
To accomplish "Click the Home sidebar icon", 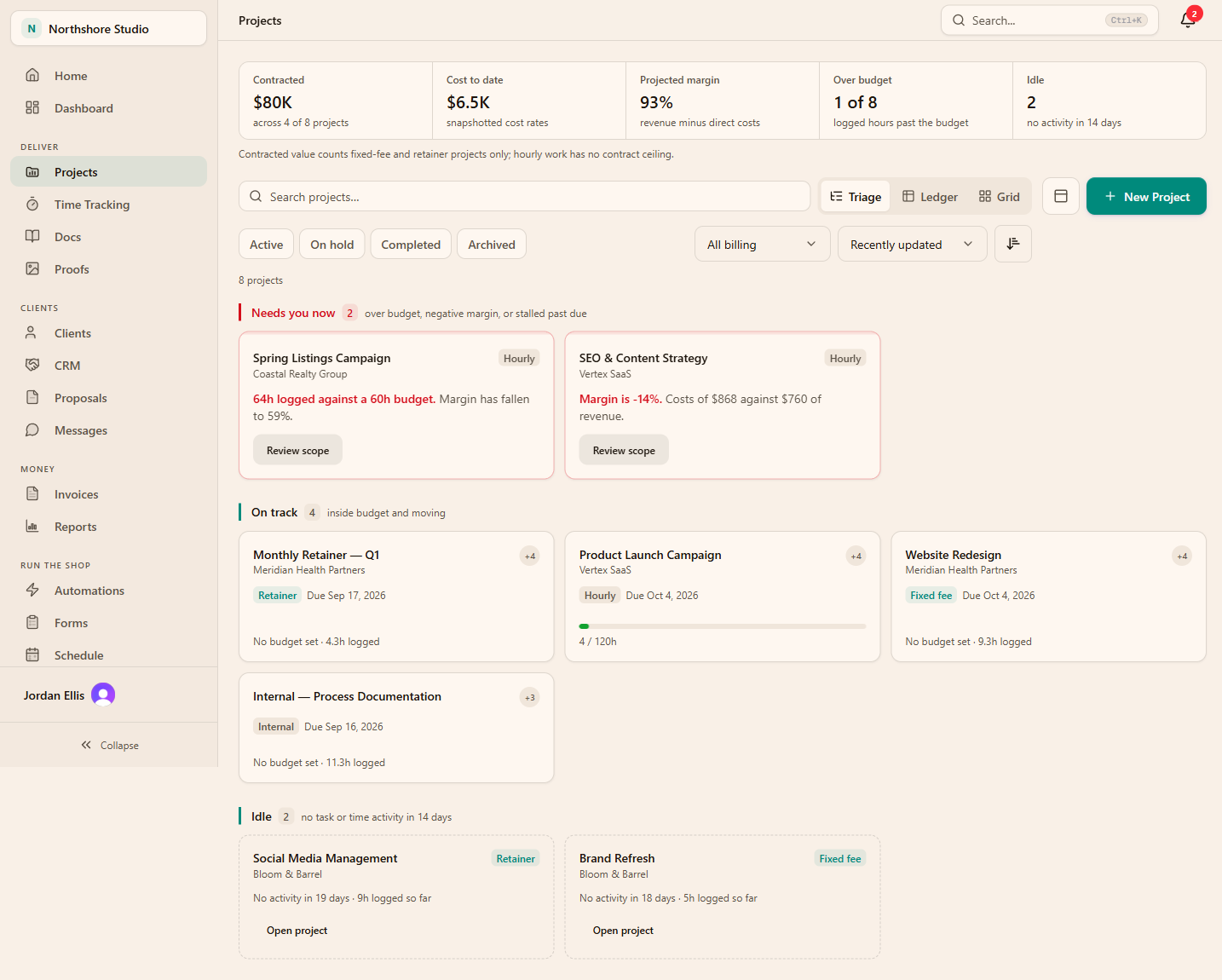I will (x=32, y=75).
